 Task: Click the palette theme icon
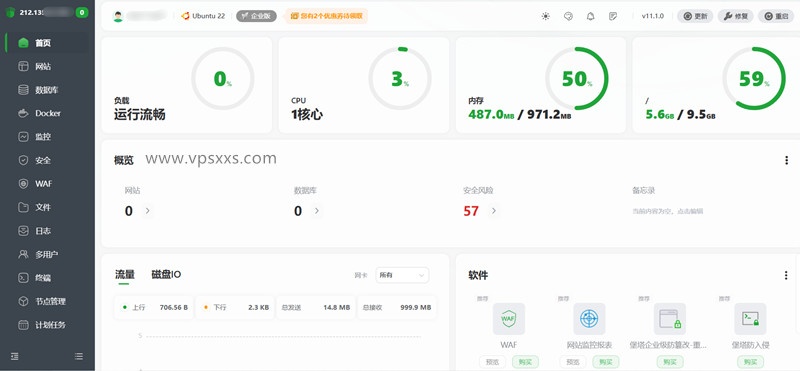point(568,16)
